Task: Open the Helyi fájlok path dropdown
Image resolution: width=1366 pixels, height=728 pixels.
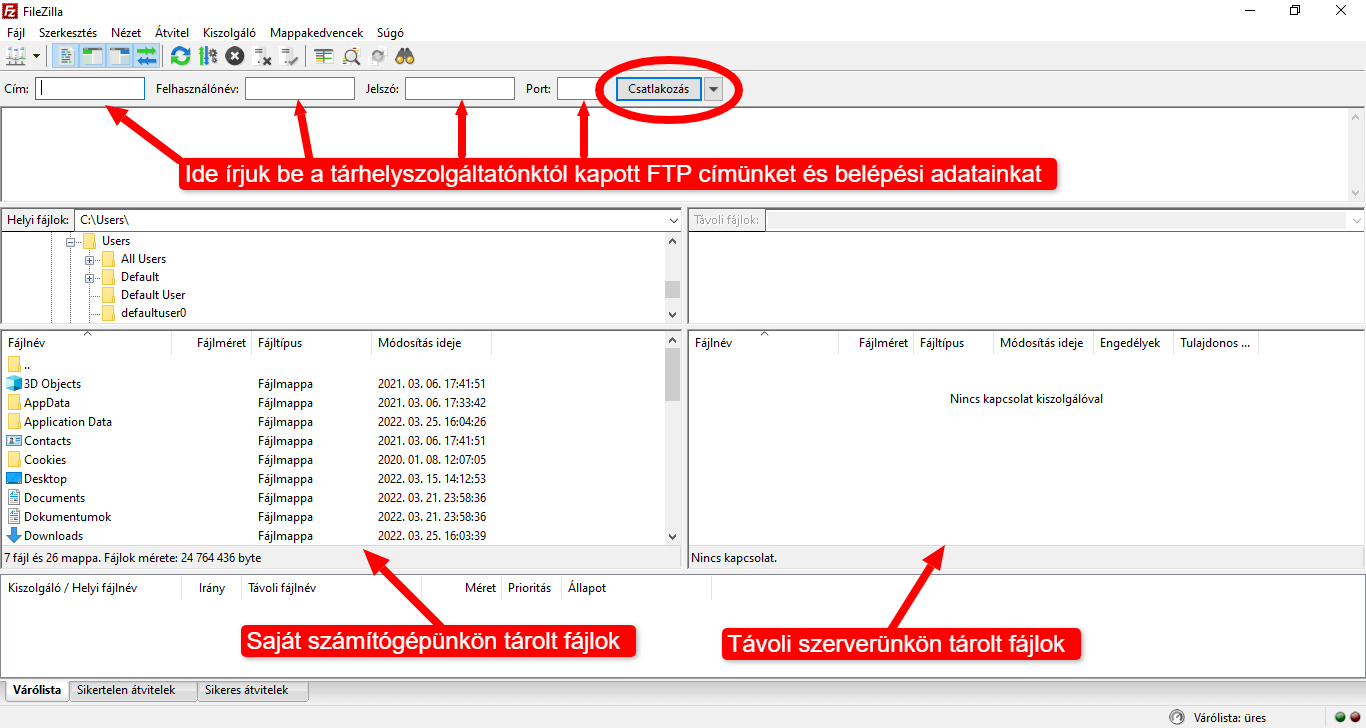Action: pos(672,220)
